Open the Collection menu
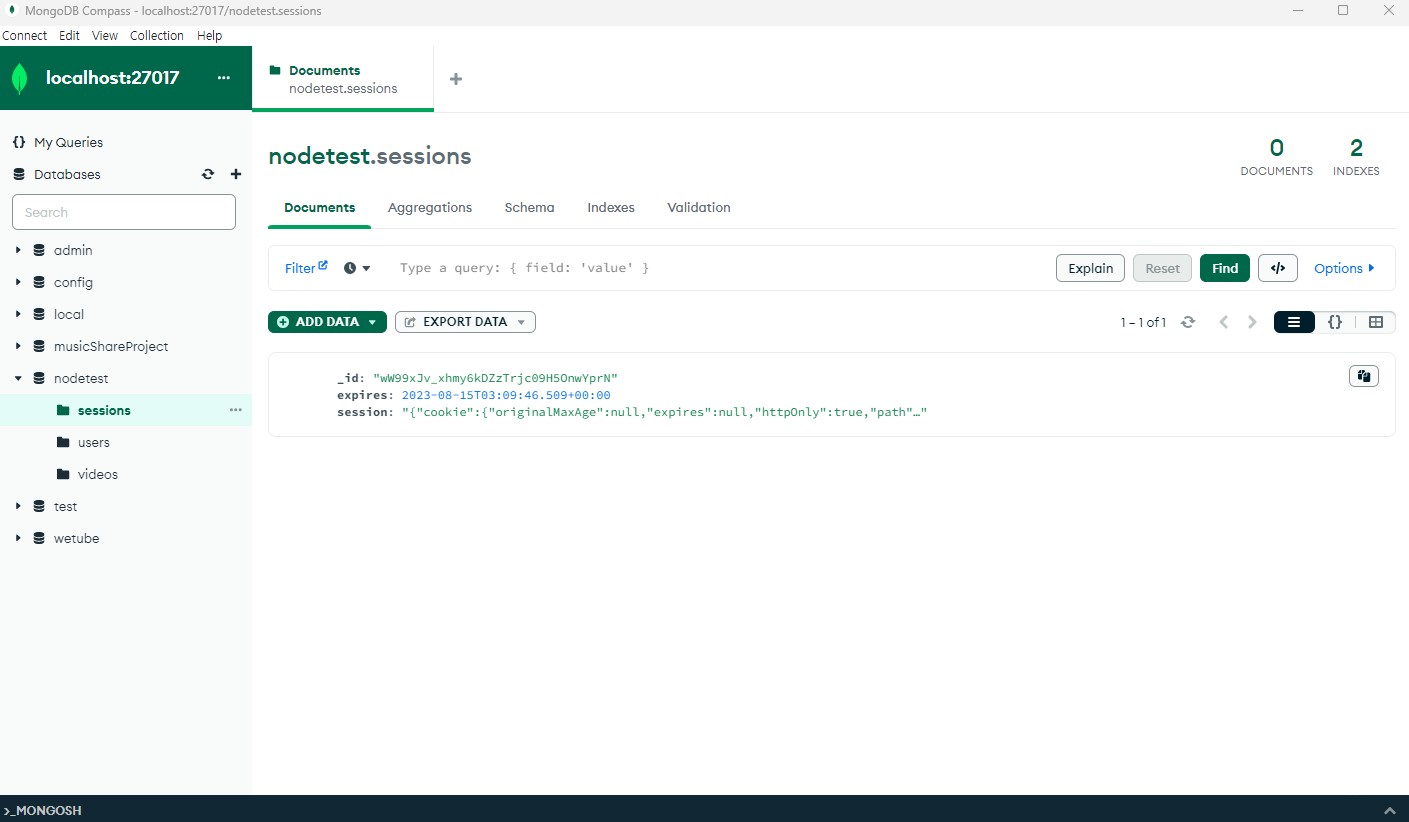The width and height of the screenshot is (1409, 822). point(157,35)
